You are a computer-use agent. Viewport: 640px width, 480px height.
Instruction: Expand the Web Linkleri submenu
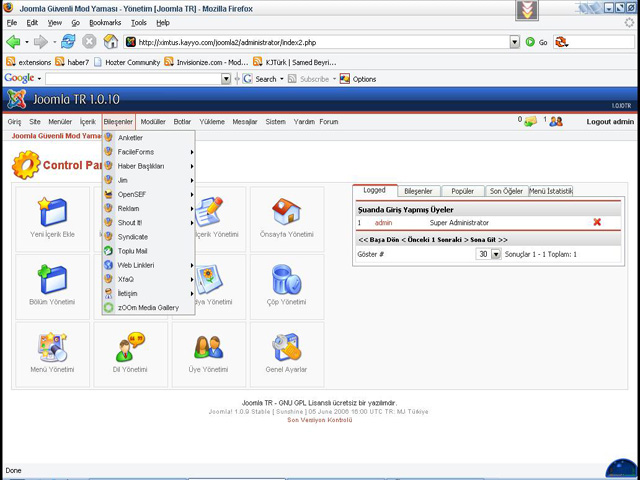coord(149,265)
